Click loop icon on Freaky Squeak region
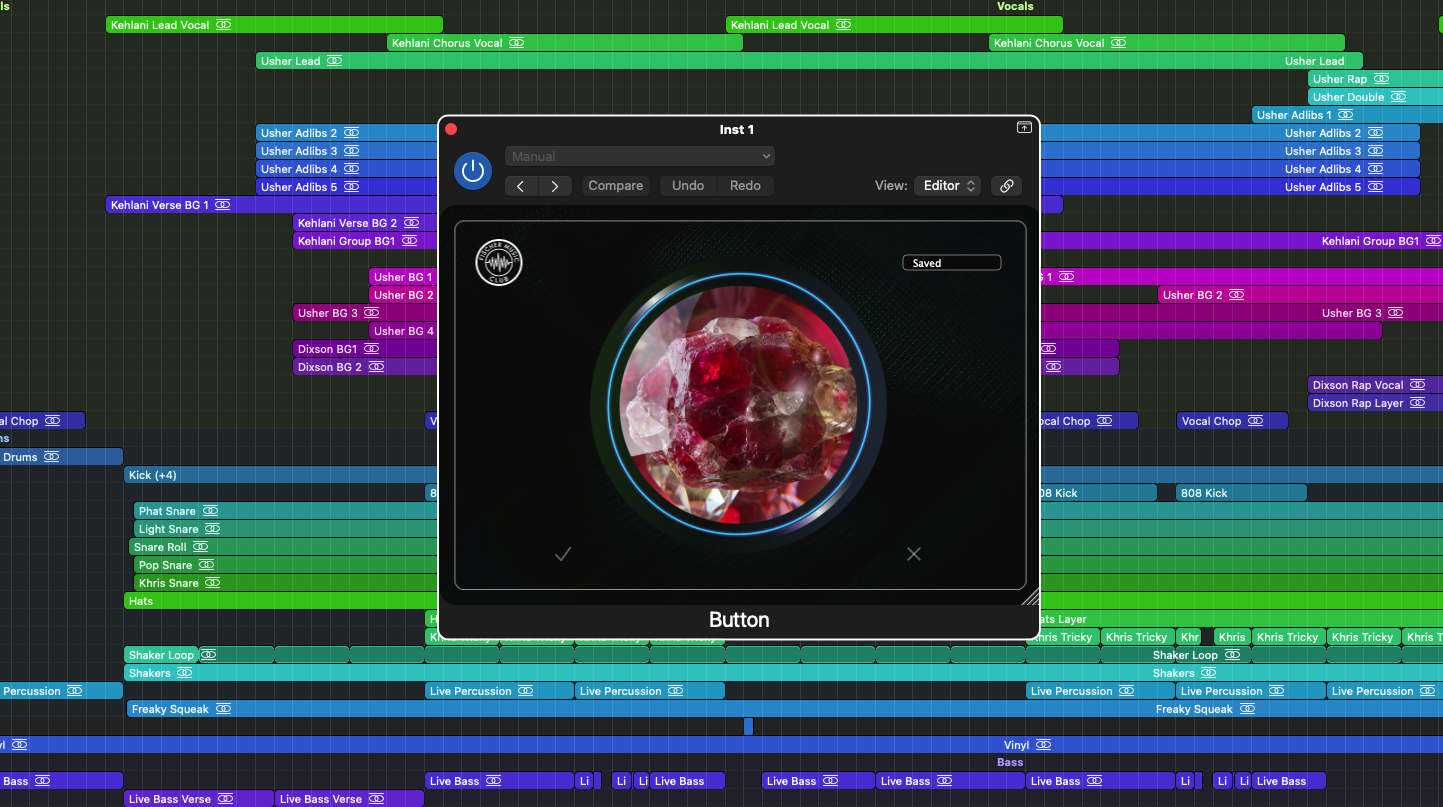 coord(223,709)
